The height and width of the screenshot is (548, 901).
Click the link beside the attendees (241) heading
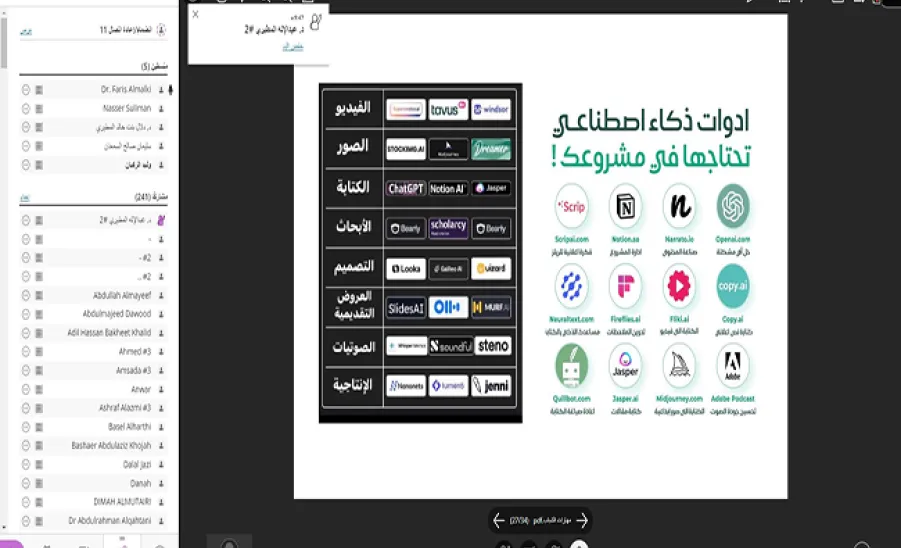25,198
